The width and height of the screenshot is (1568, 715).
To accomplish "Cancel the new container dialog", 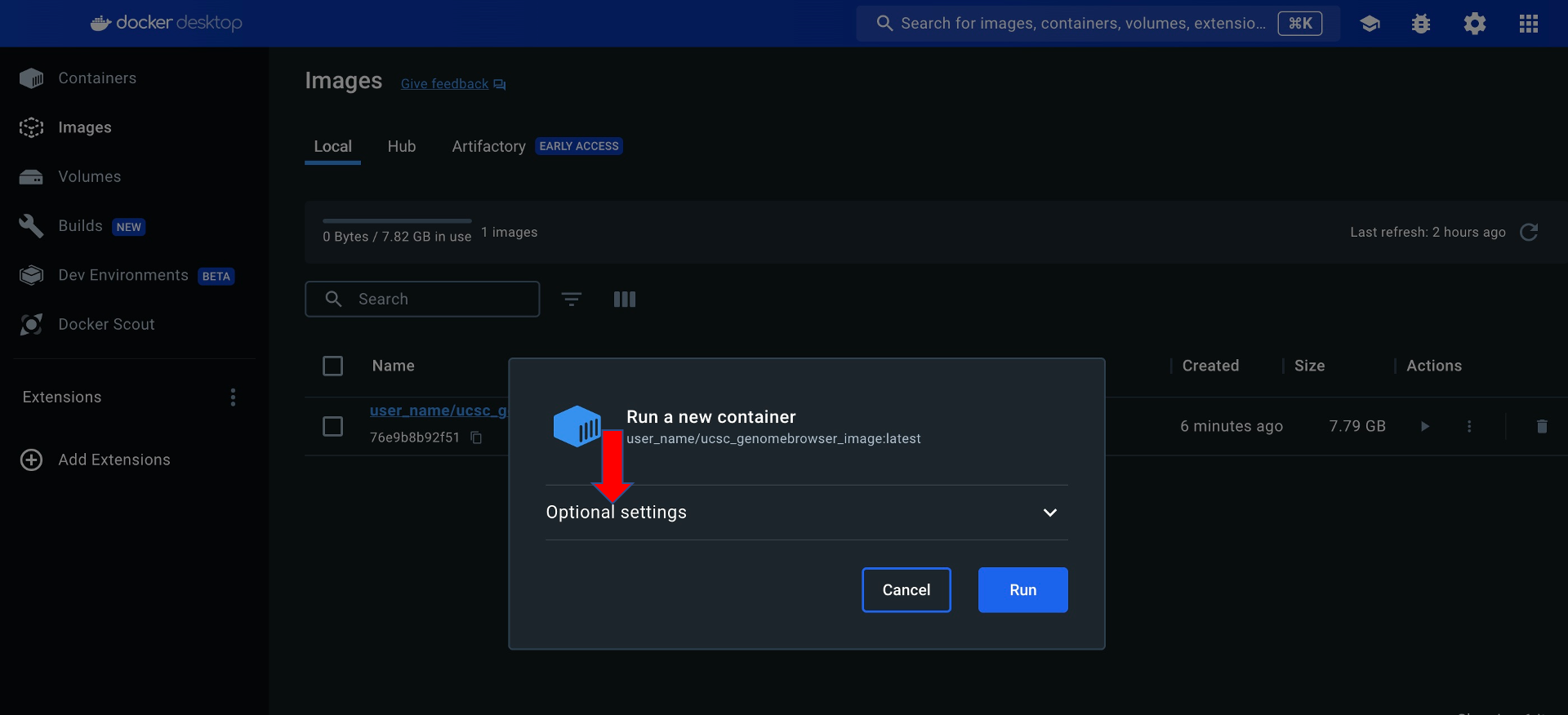I will 906,590.
